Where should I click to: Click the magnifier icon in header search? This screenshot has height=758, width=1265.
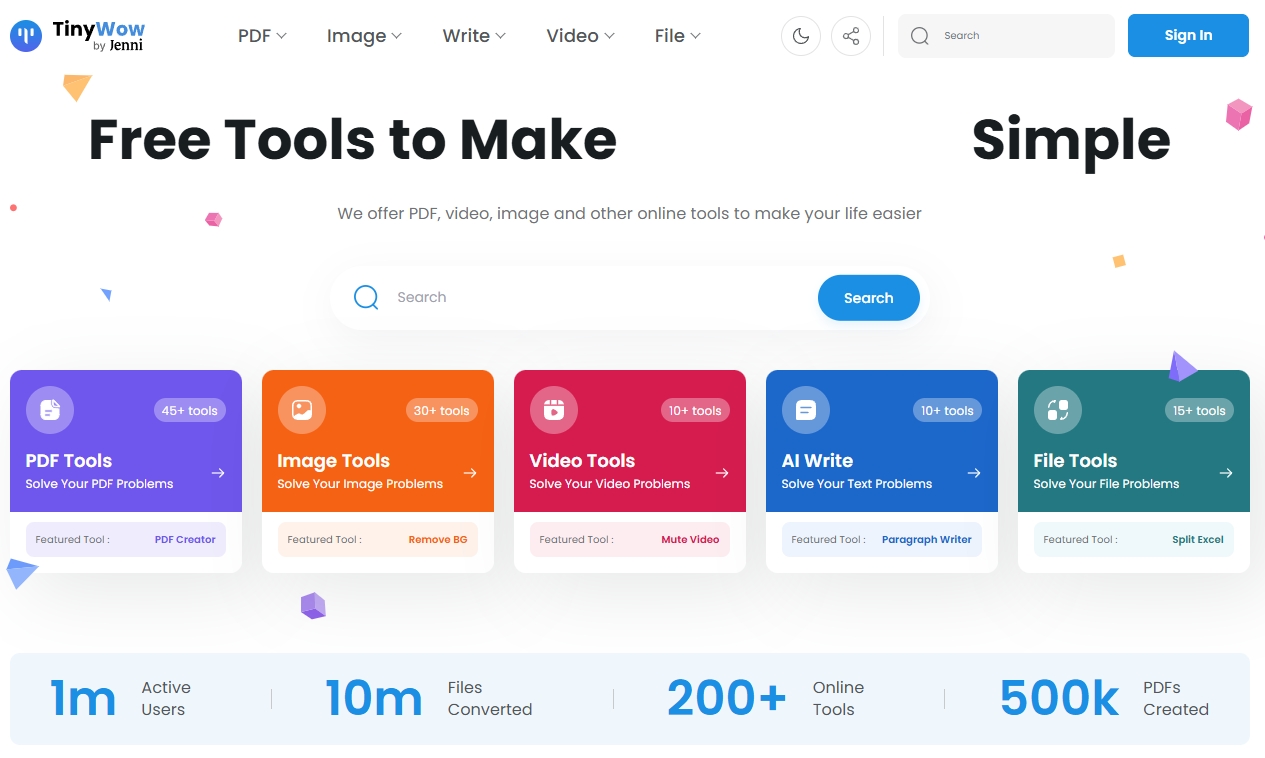coord(920,36)
